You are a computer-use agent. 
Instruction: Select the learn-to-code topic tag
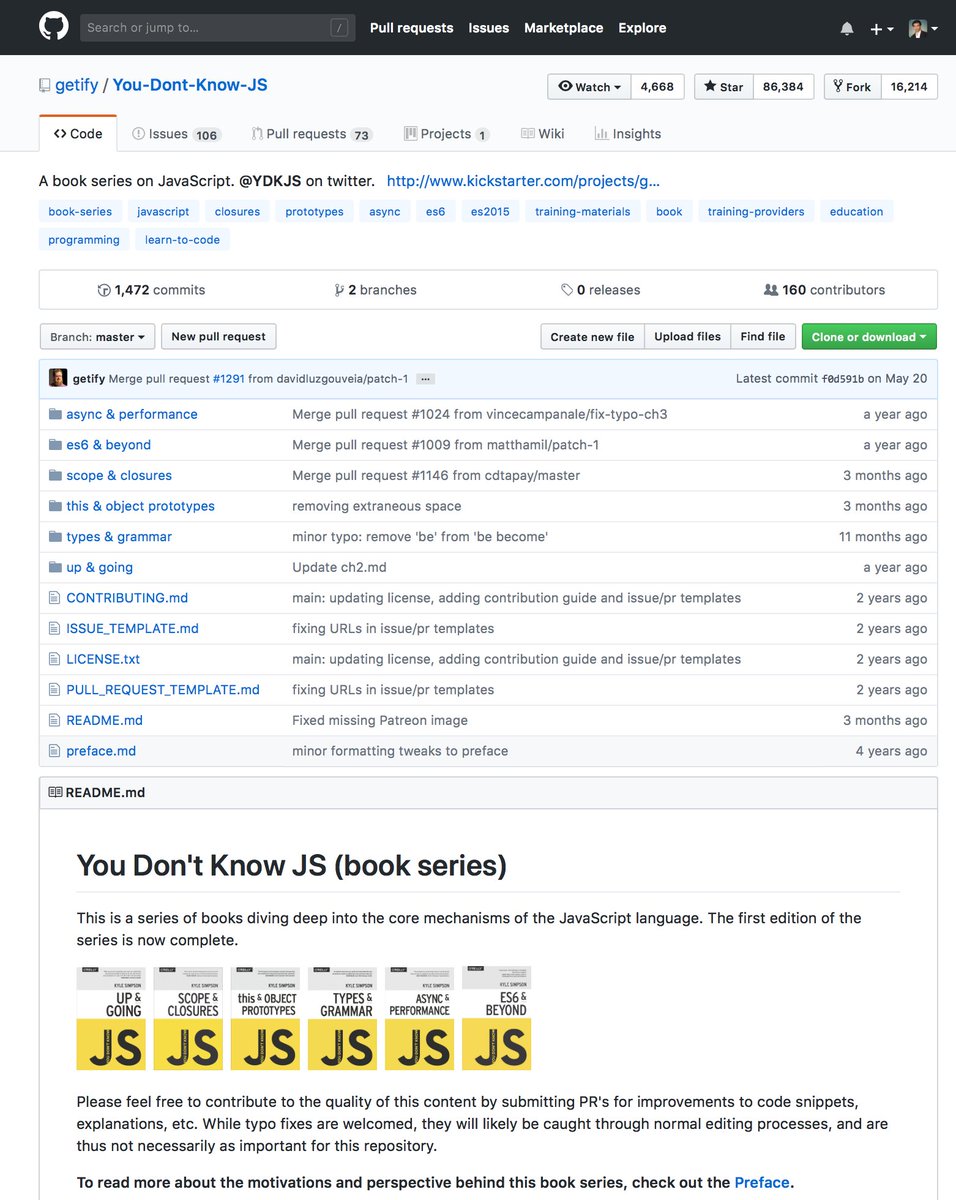tap(182, 239)
